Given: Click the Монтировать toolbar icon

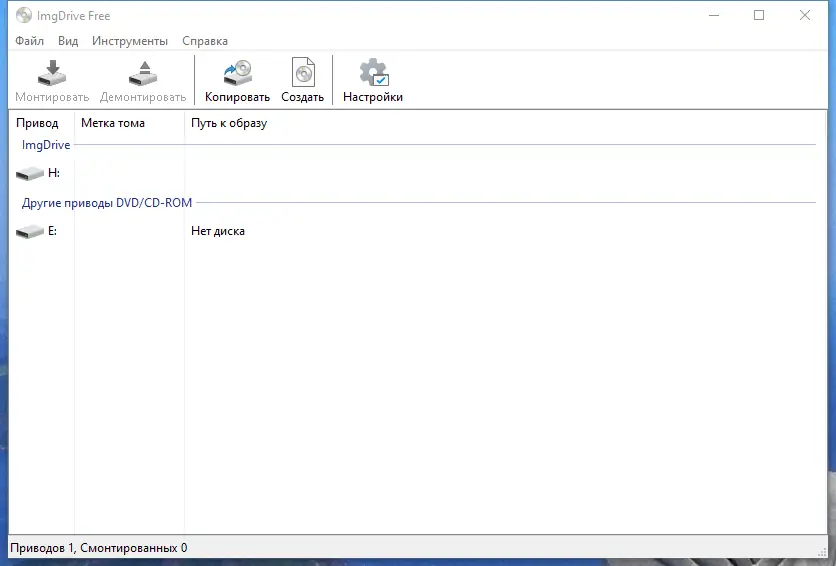Looking at the screenshot, I should 52,73.
